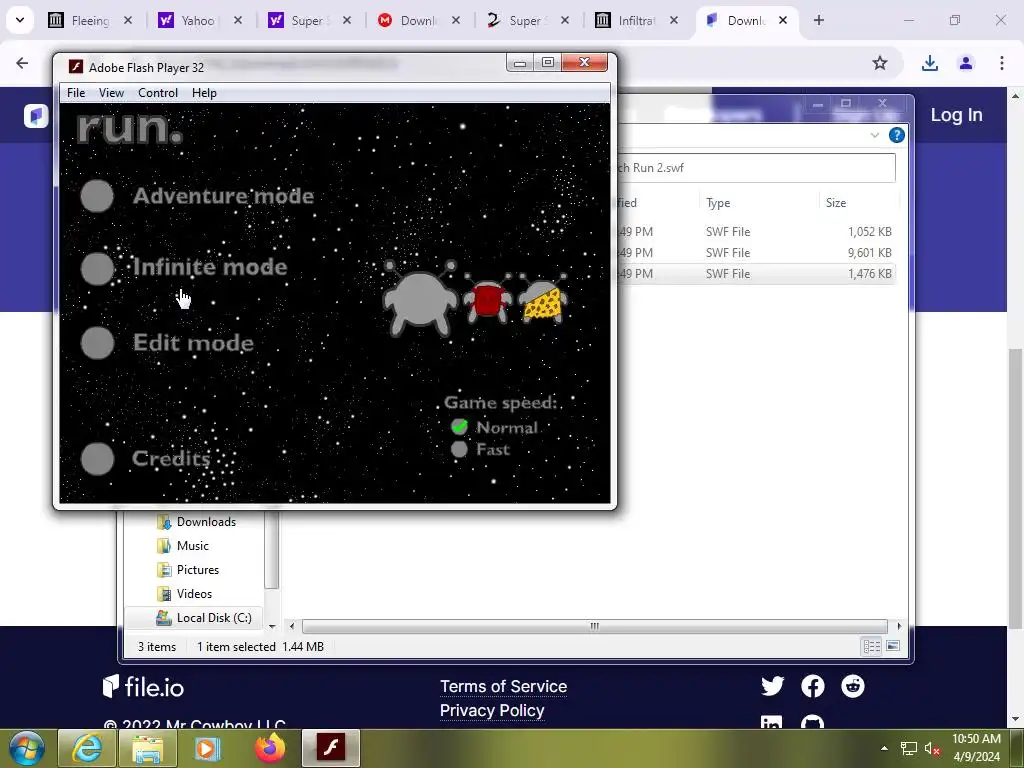Open Windows Media Player taskbar icon
Image resolution: width=1024 pixels, height=768 pixels.
click(207, 748)
